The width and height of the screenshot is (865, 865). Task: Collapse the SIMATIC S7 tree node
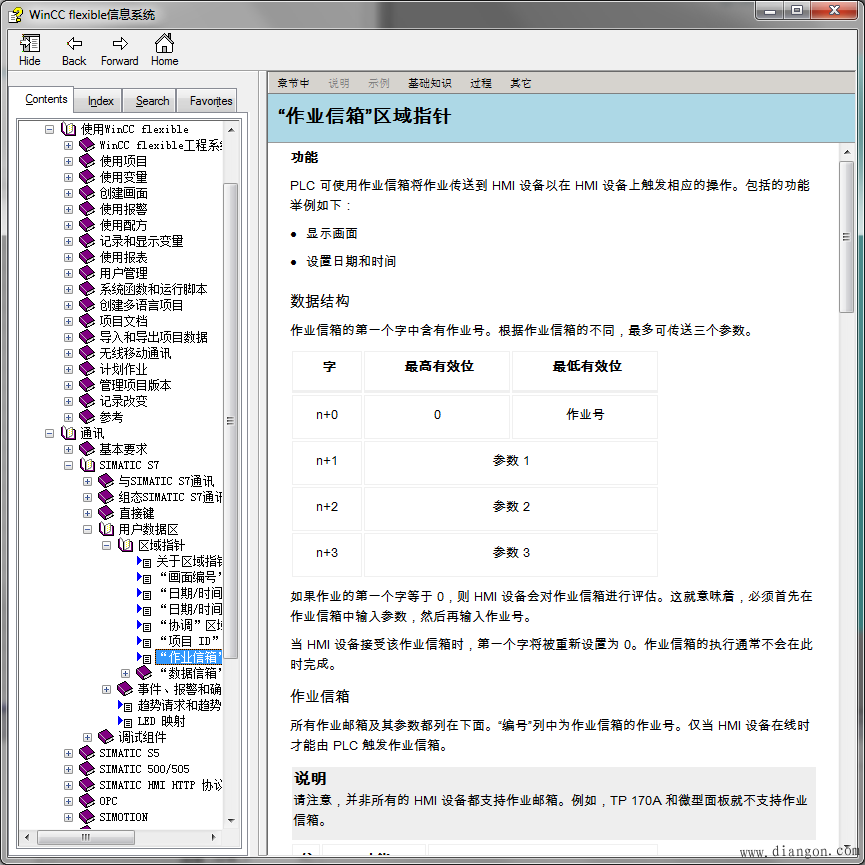(x=69, y=465)
